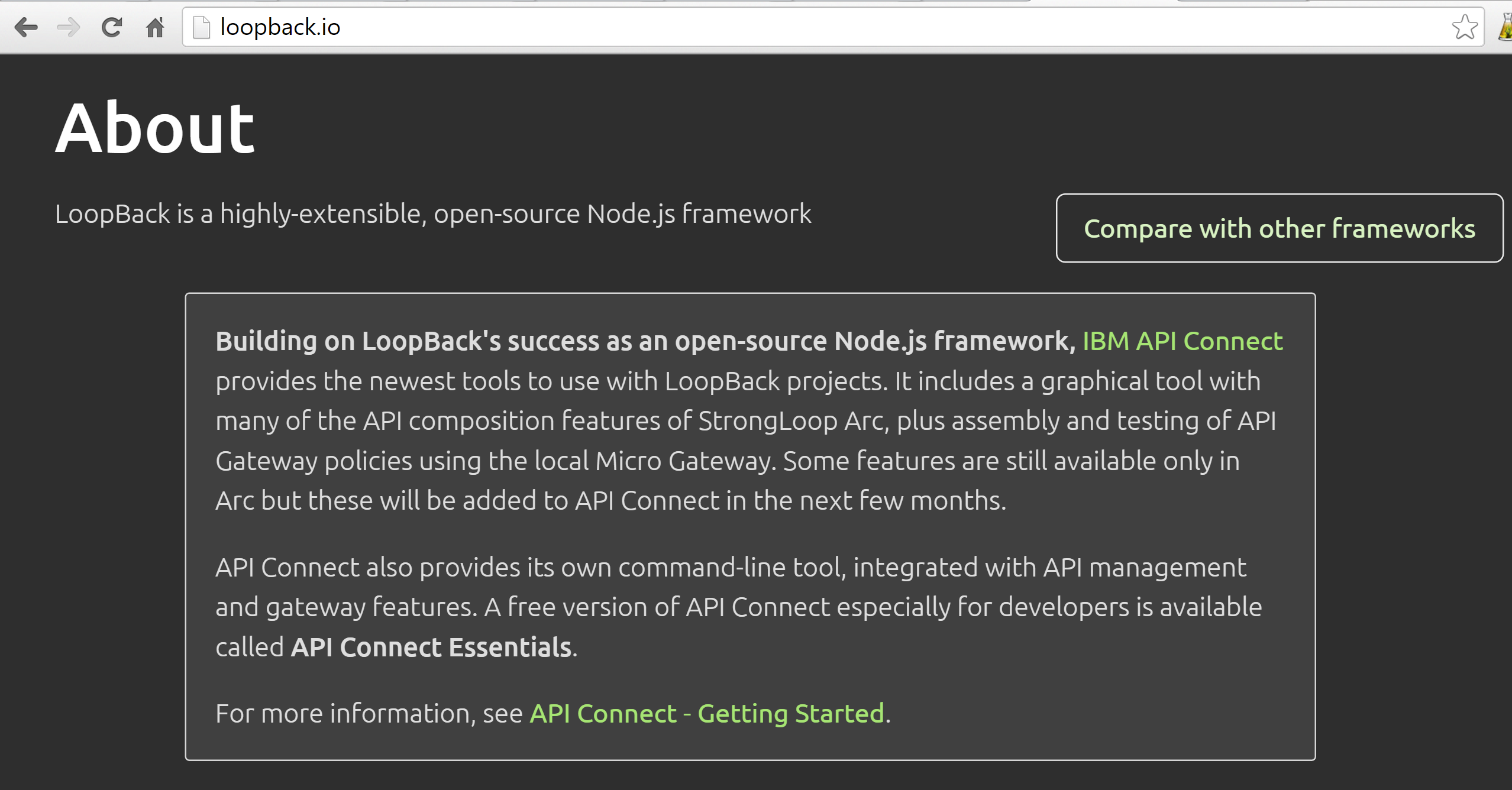Click the page info document icon
The width and height of the screenshot is (1512, 790).
(202, 27)
